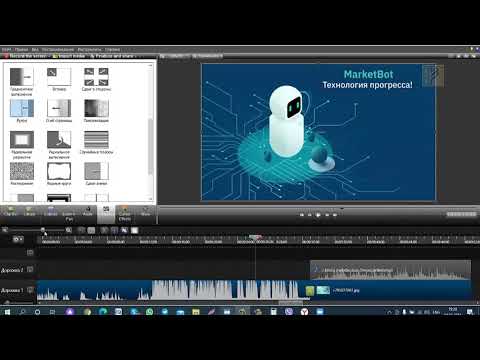Jump to the beginning with the first playback button

click(302, 215)
